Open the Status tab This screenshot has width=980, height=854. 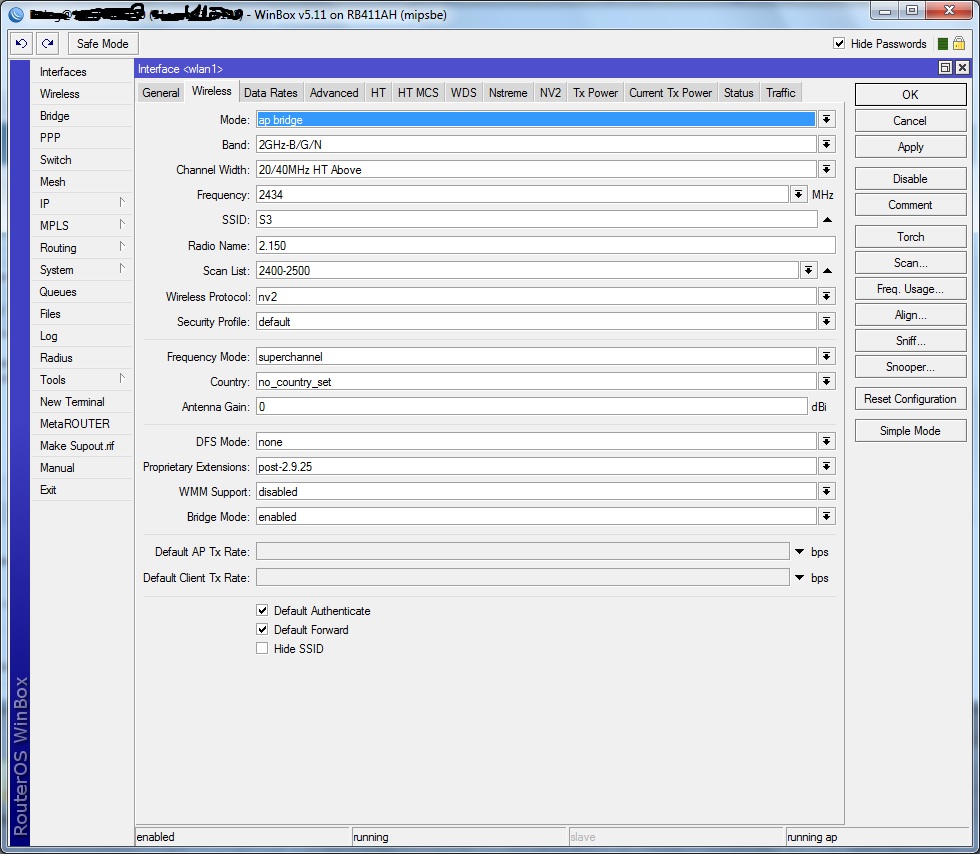tap(739, 93)
